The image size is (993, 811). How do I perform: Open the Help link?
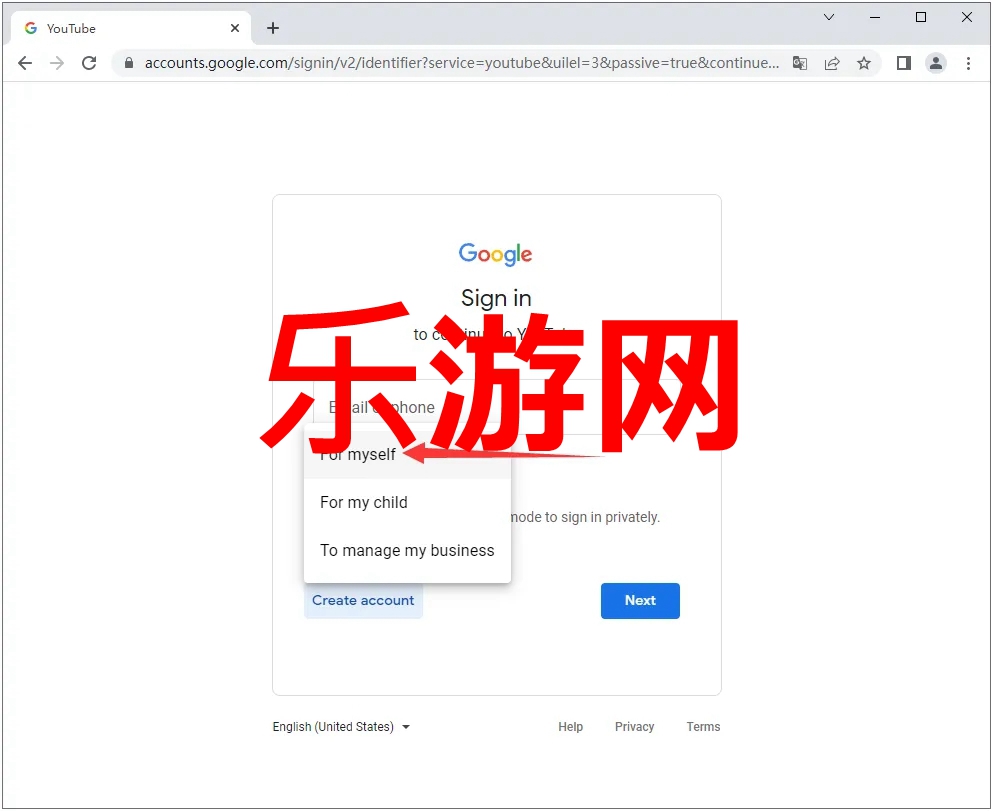tap(571, 727)
